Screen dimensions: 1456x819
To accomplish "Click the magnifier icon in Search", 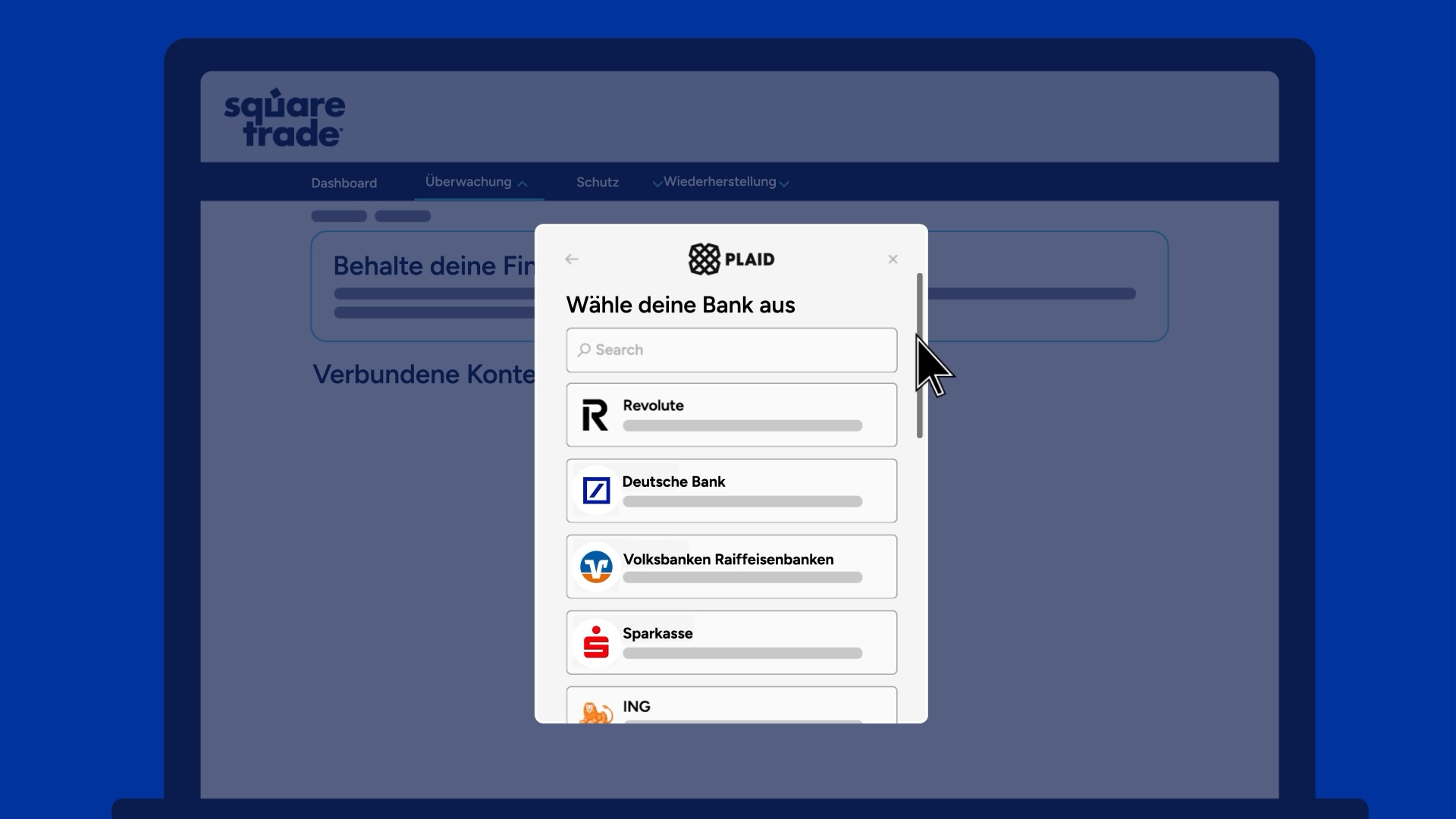I will point(584,350).
